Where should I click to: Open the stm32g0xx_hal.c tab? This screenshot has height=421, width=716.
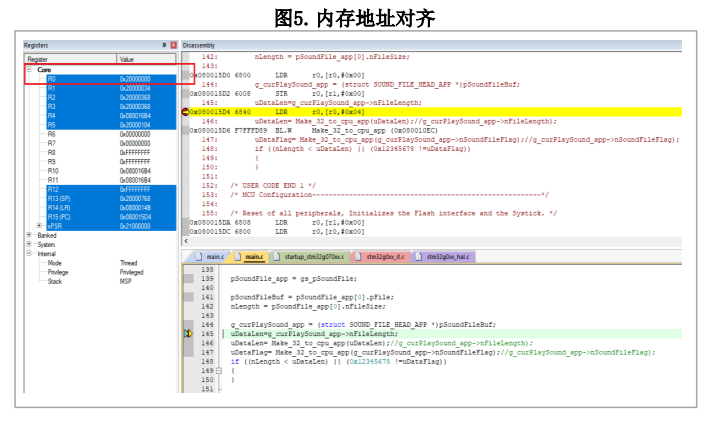click(443, 257)
